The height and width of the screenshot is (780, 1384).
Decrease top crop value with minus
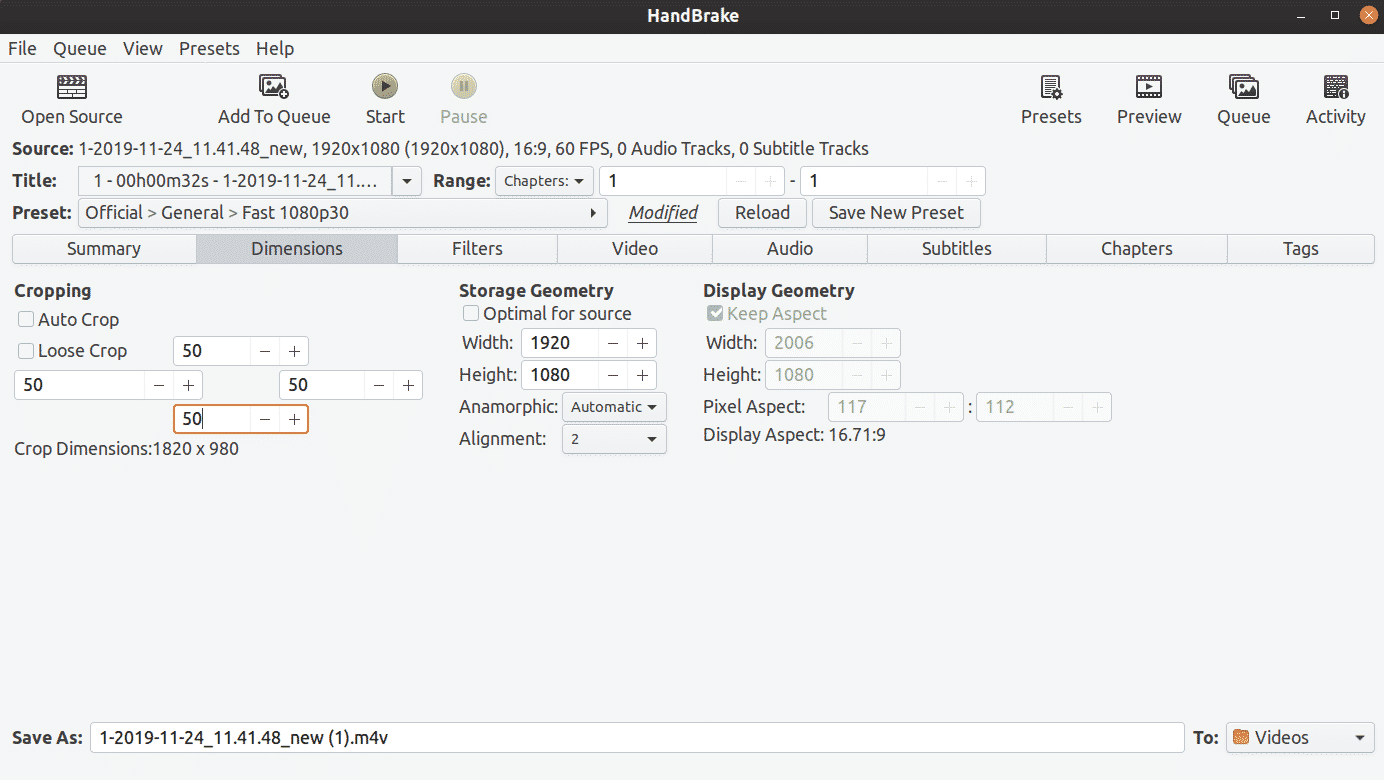tap(265, 351)
